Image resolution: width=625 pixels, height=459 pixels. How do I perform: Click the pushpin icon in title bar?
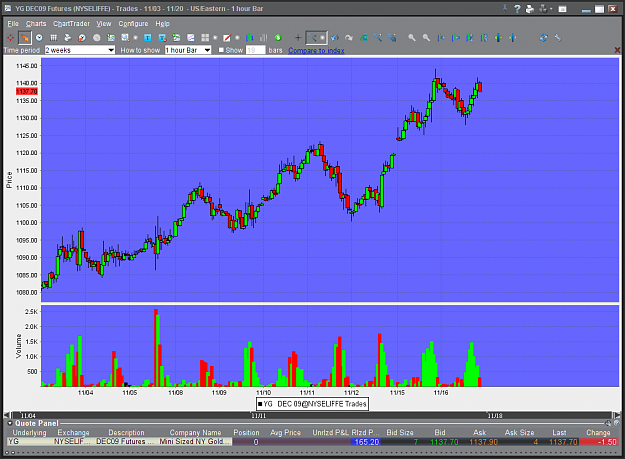click(505, 8)
